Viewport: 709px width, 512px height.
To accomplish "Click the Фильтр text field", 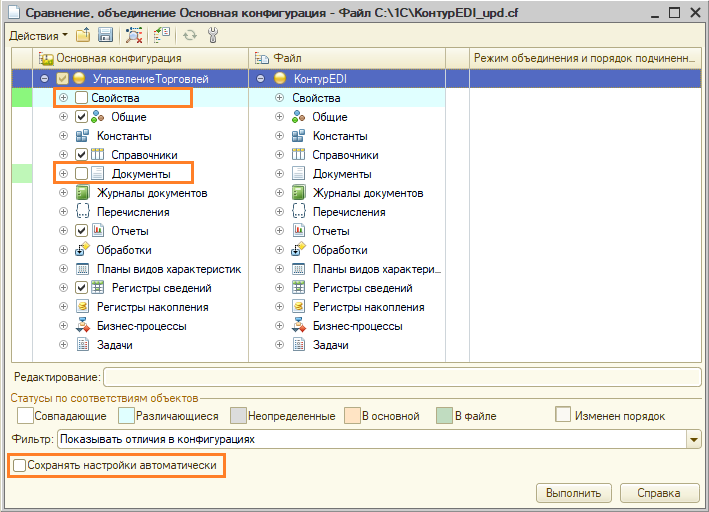I will pyautogui.click(x=372, y=439).
